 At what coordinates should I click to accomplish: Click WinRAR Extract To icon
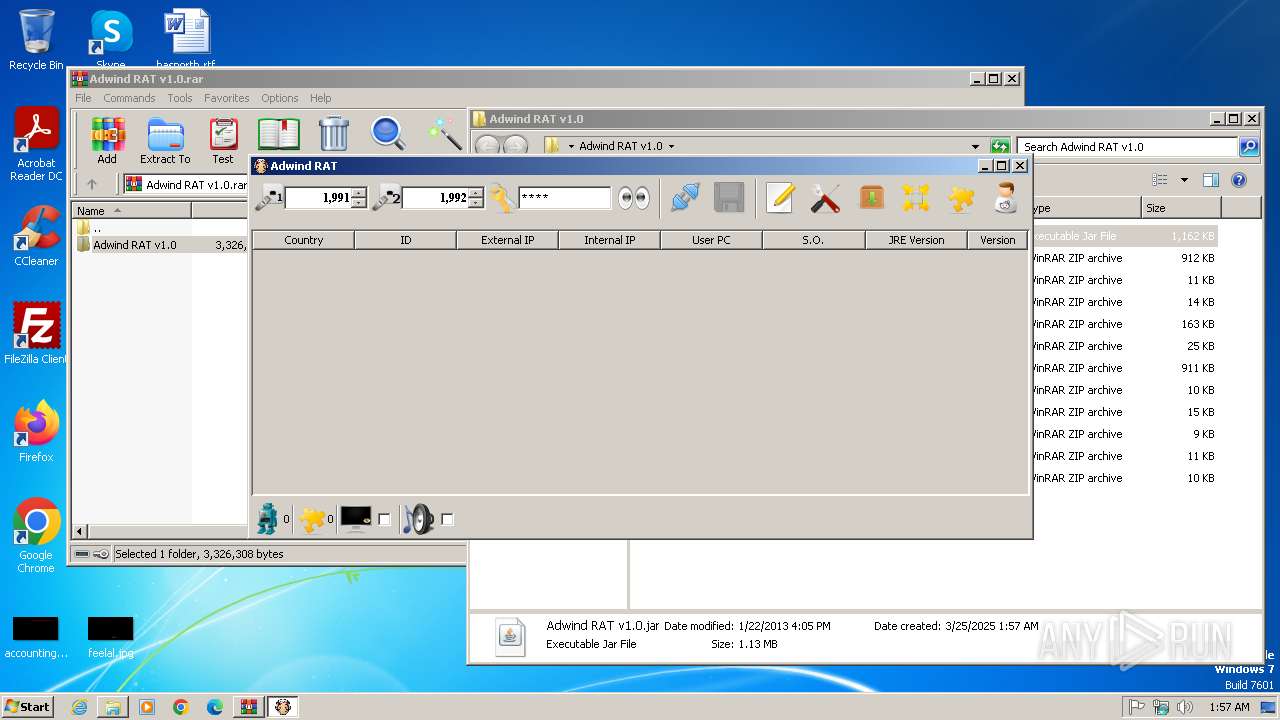click(x=165, y=140)
